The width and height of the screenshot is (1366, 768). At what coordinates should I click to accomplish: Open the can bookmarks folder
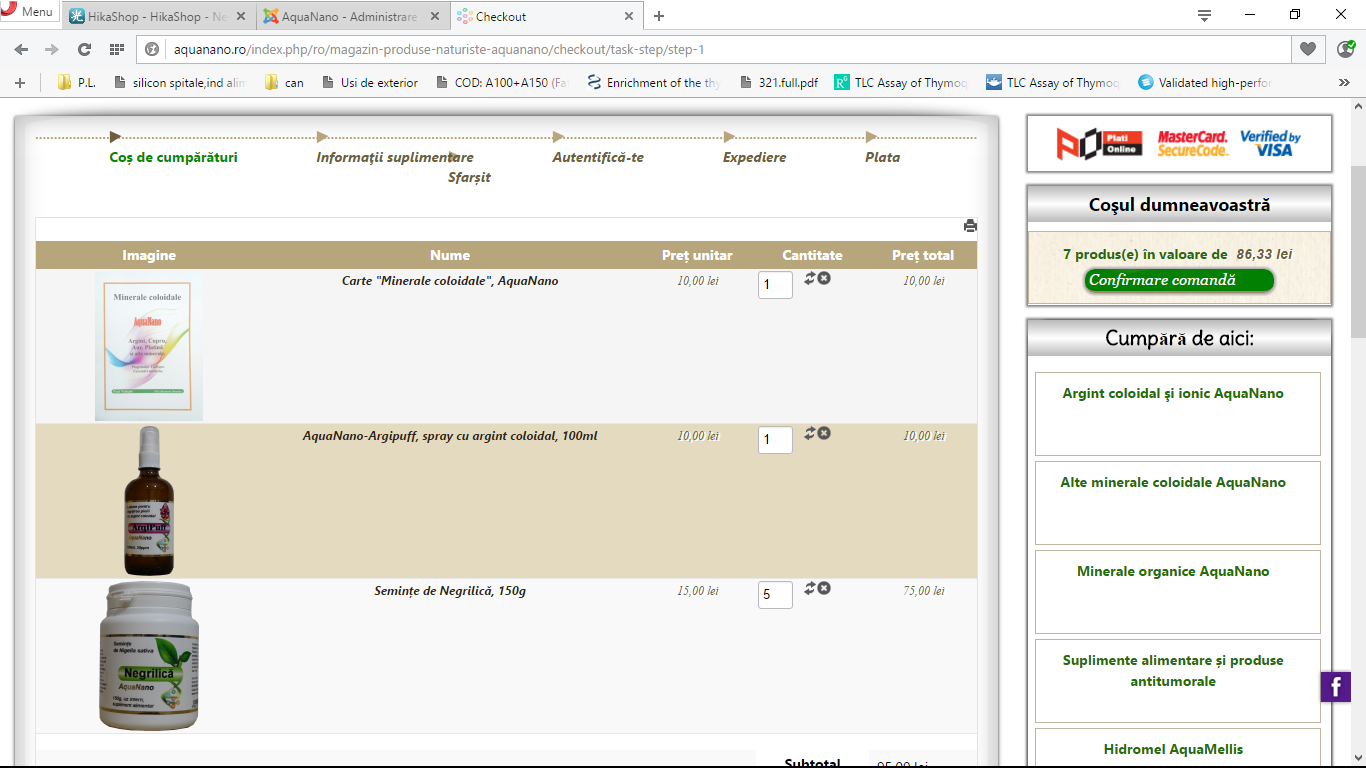pyautogui.click(x=284, y=83)
